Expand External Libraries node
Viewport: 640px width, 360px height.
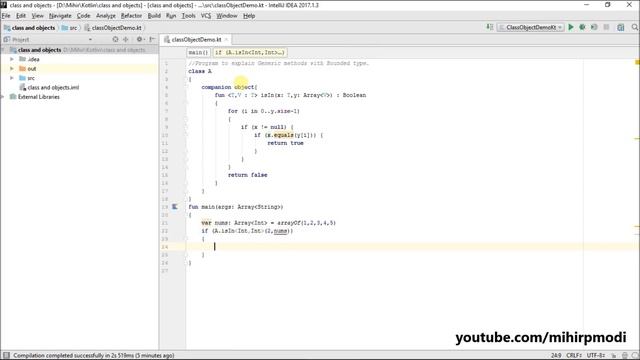(x=3, y=97)
